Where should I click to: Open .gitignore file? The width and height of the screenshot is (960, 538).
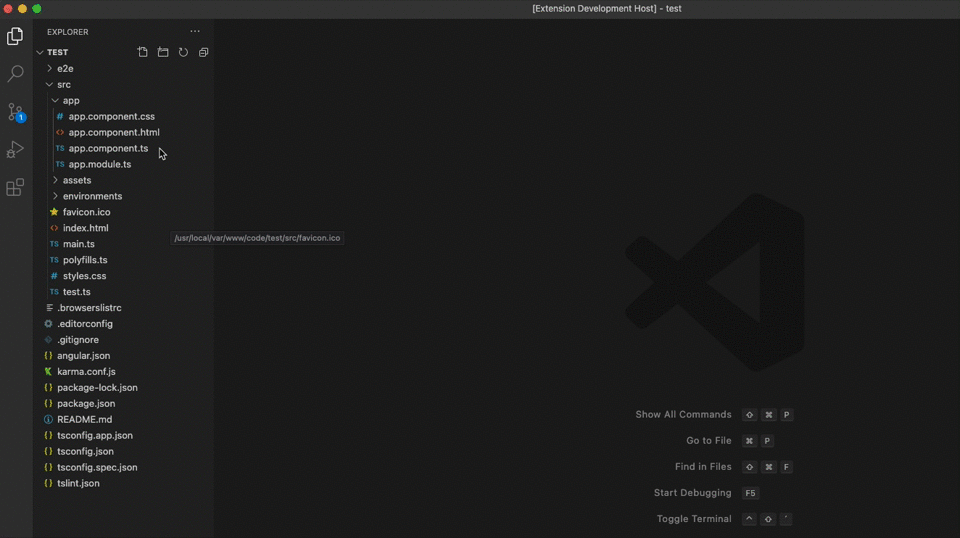[78, 340]
